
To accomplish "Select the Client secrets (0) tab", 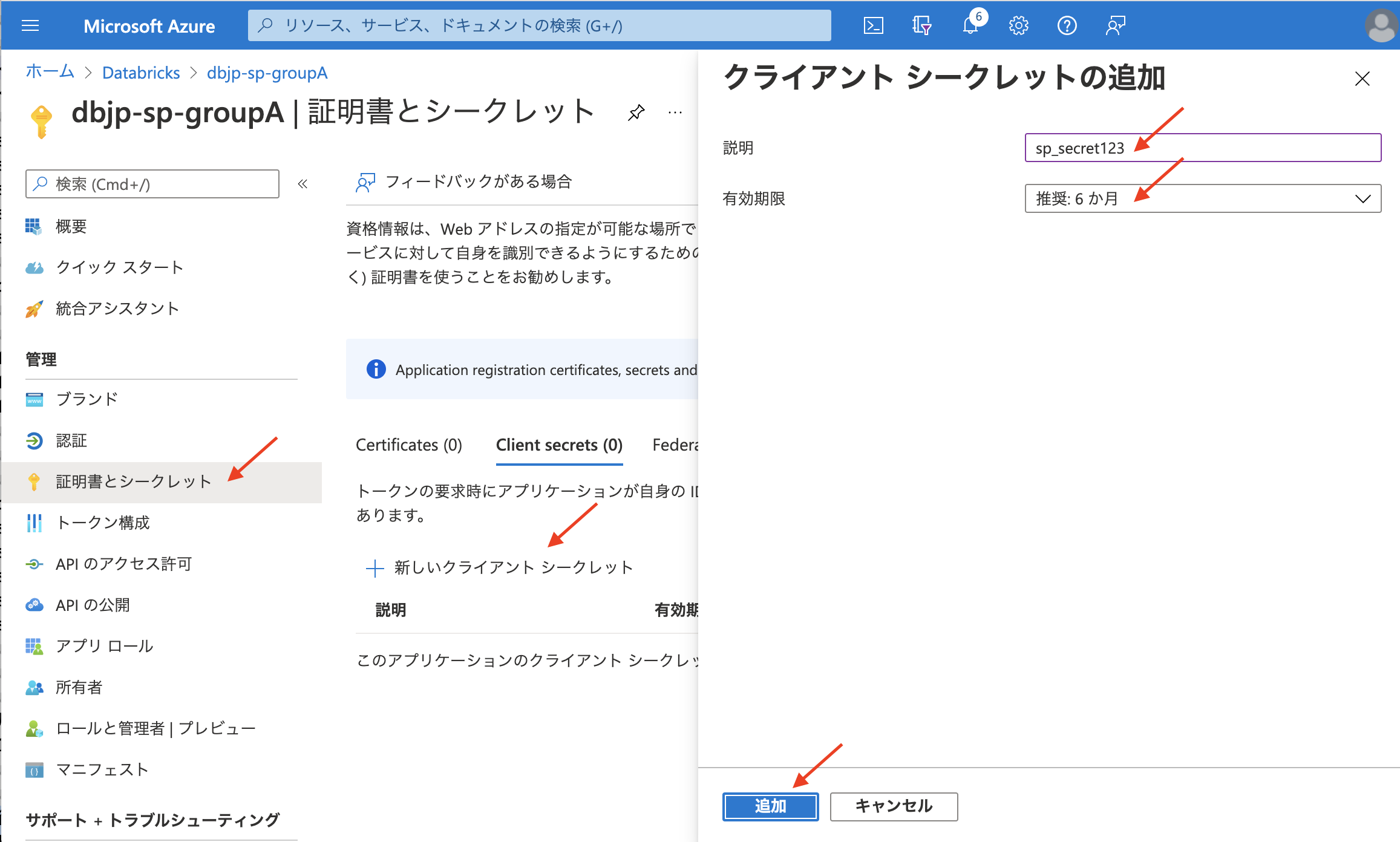I will click(559, 445).
